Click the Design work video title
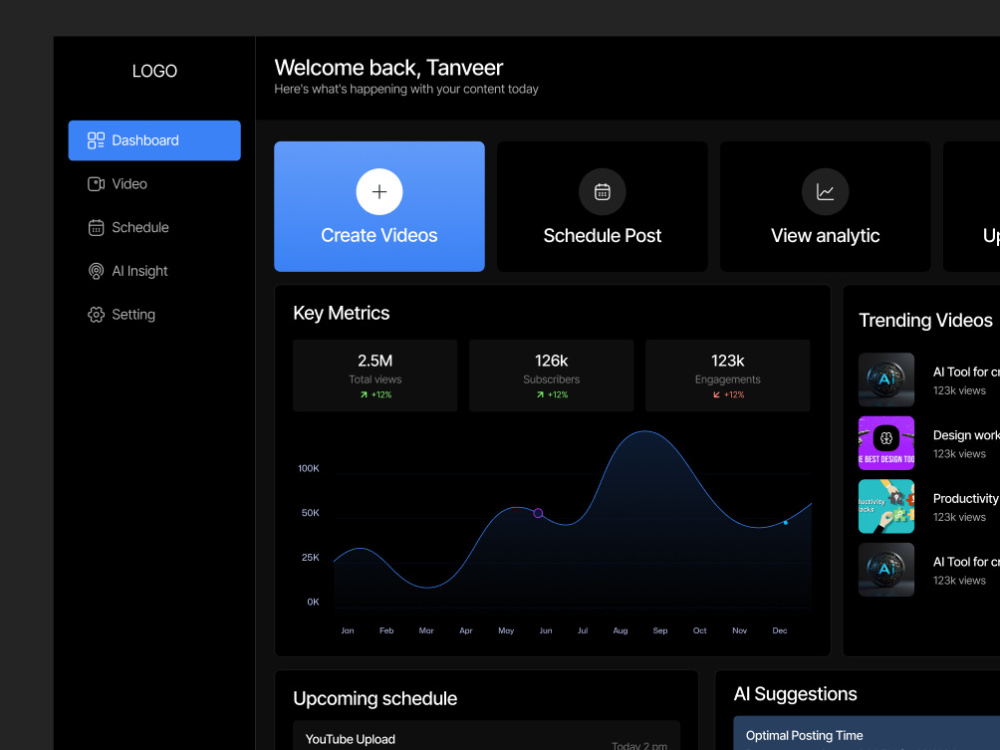This screenshot has width=1000, height=750. click(966, 435)
